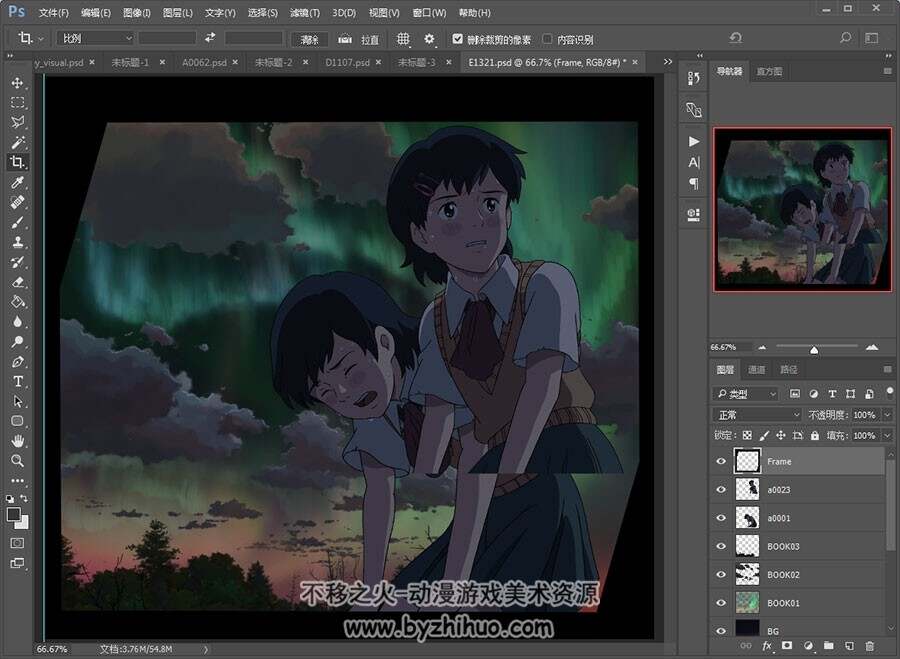Select the Move tool
The height and width of the screenshot is (659, 900).
(17, 83)
